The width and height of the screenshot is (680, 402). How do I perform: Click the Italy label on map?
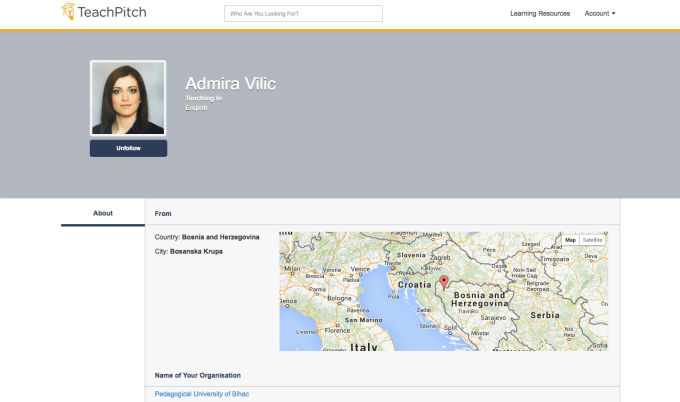[x=363, y=346]
